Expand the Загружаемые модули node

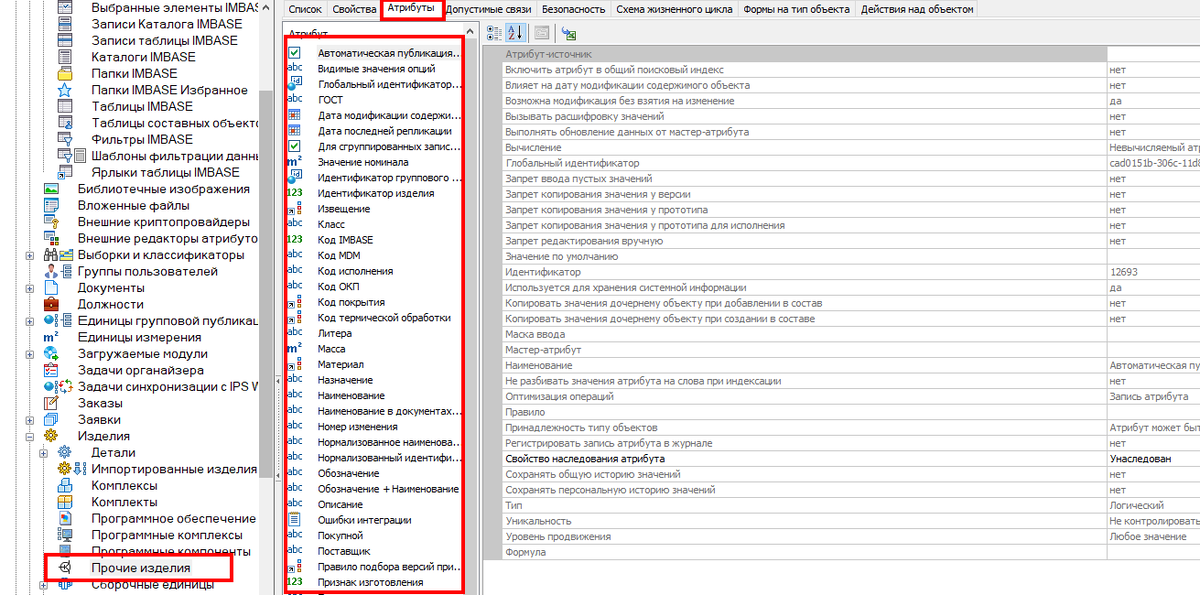click(x=30, y=353)
